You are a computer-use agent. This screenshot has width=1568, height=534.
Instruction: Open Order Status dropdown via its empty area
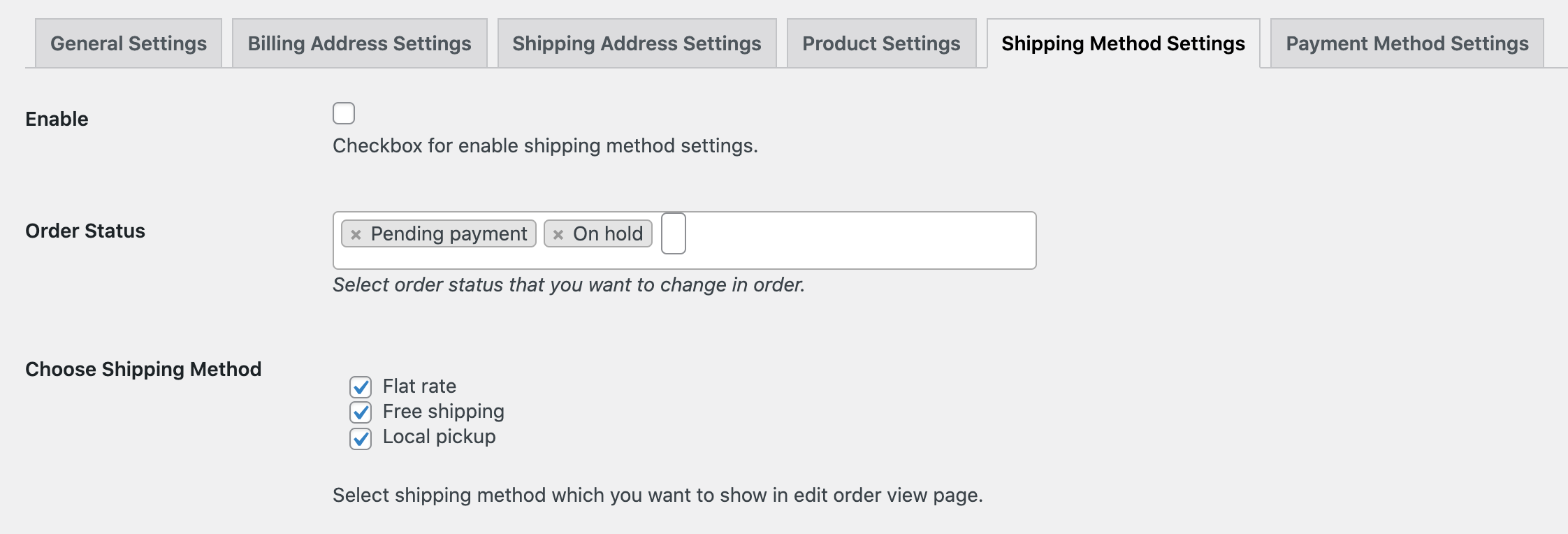[859, 240]
